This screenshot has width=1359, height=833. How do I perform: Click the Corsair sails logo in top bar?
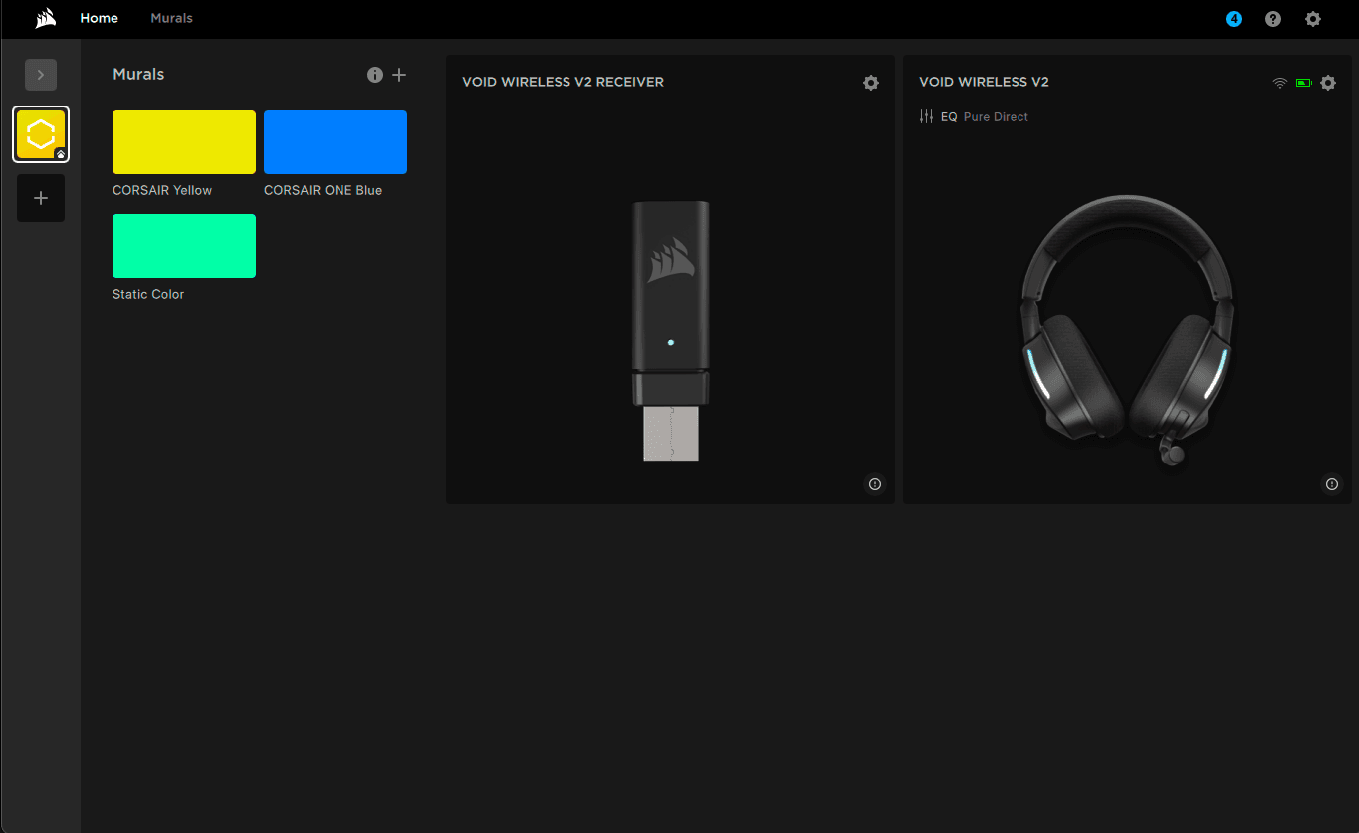click(x=46, y=19)
